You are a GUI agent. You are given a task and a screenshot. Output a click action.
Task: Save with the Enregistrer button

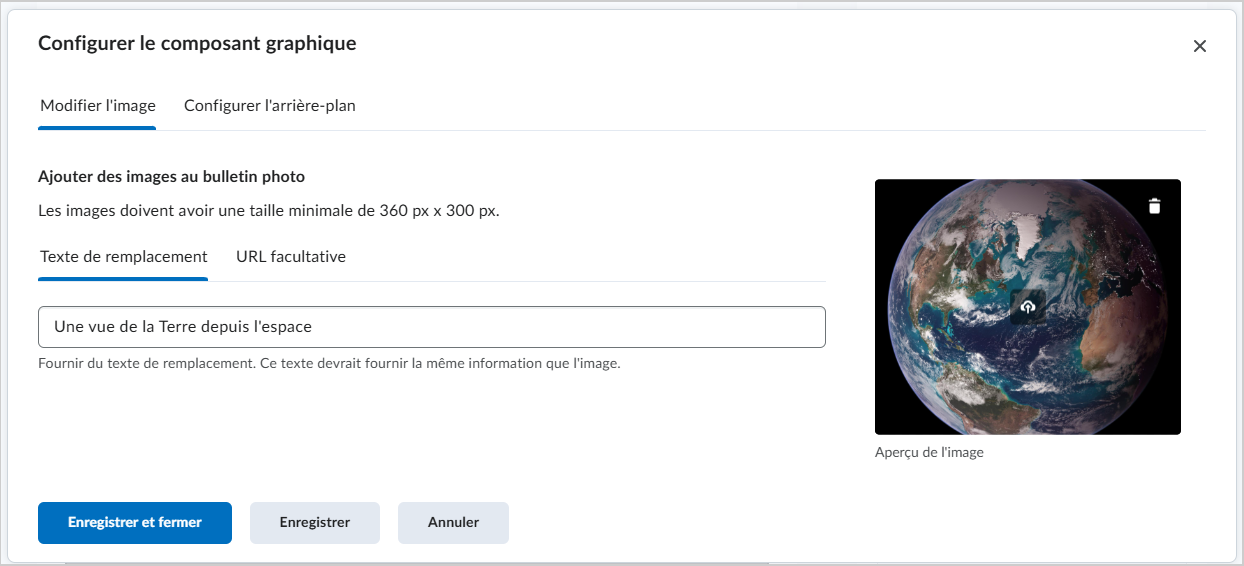click(x=315, y=522)
